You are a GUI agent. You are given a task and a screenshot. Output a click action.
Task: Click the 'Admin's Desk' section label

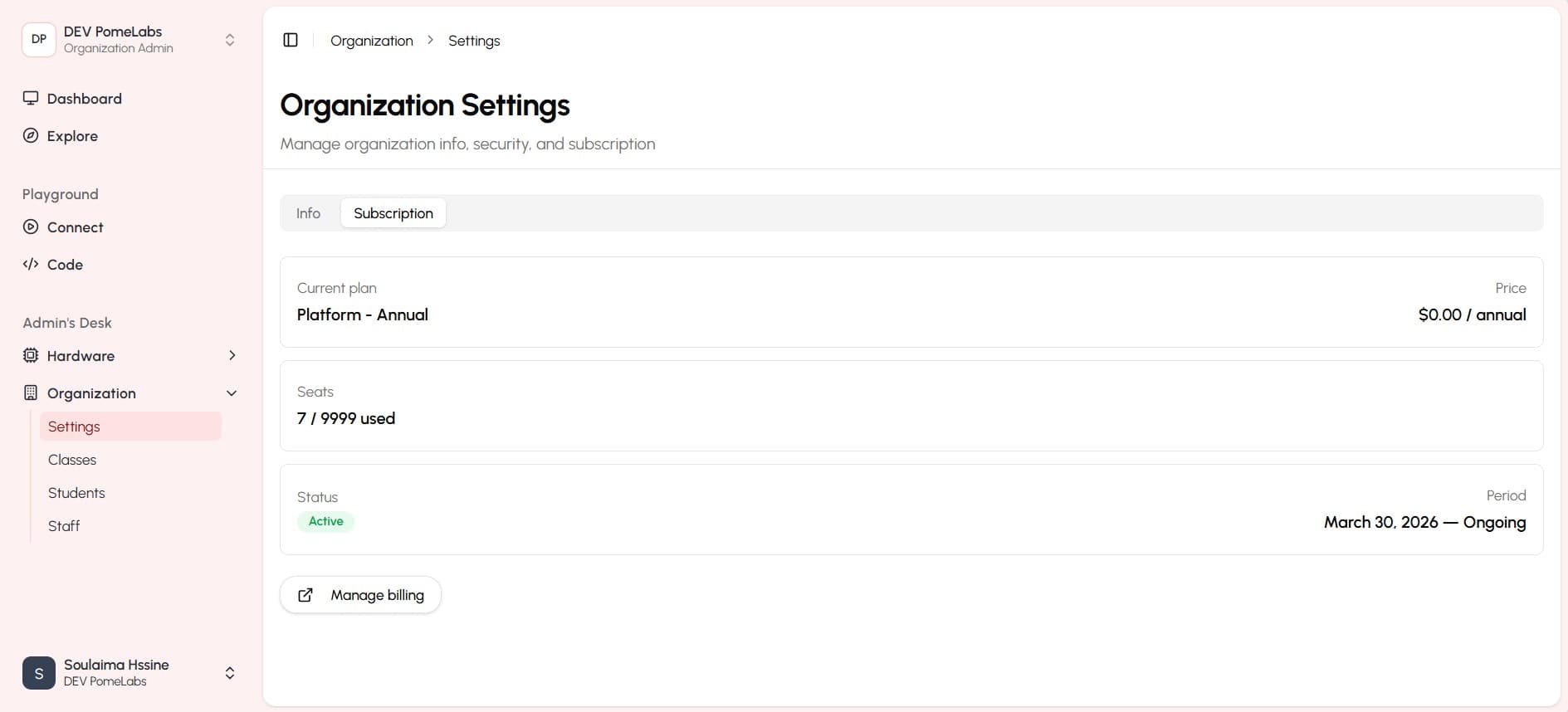pos(67,323)
